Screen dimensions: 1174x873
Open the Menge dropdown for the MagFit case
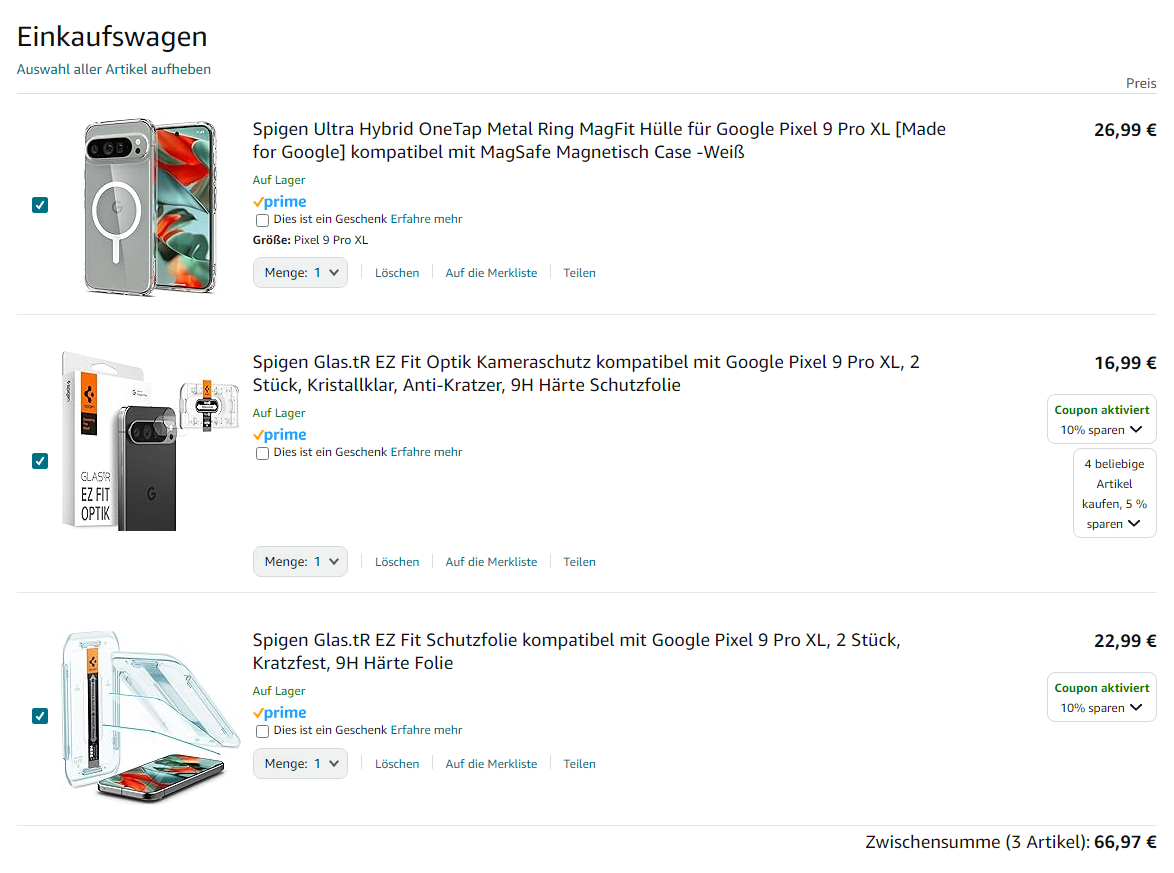coord(300,273)
